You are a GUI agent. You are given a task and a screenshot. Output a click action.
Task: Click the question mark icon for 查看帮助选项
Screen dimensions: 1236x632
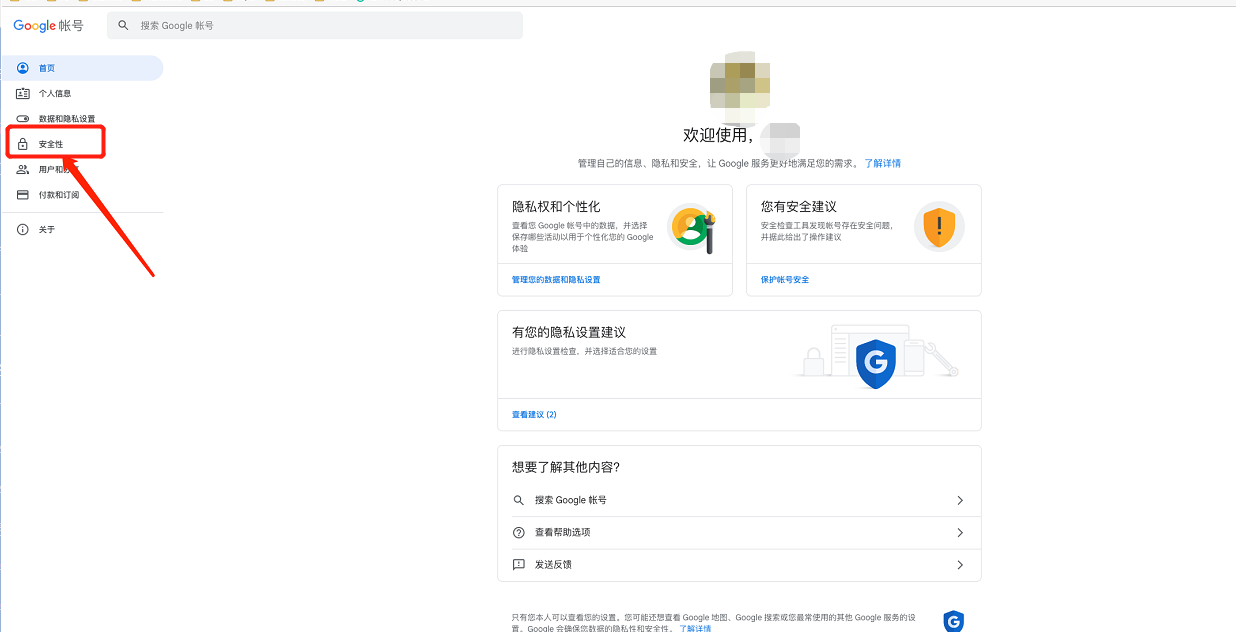(519, 532)
